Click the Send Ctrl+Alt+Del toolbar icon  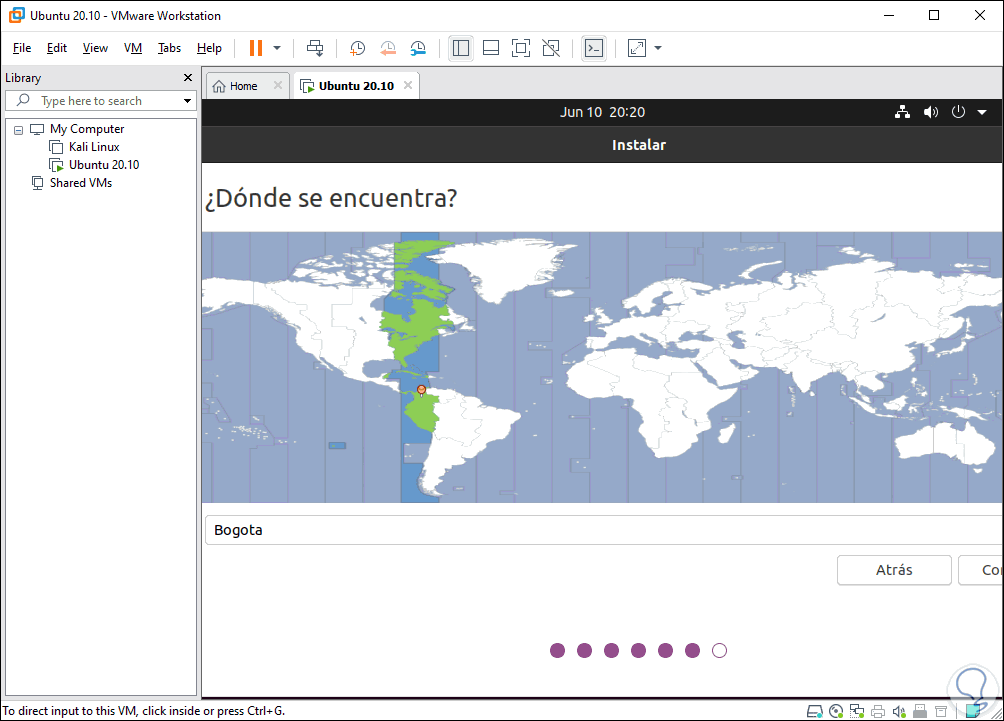315,48
